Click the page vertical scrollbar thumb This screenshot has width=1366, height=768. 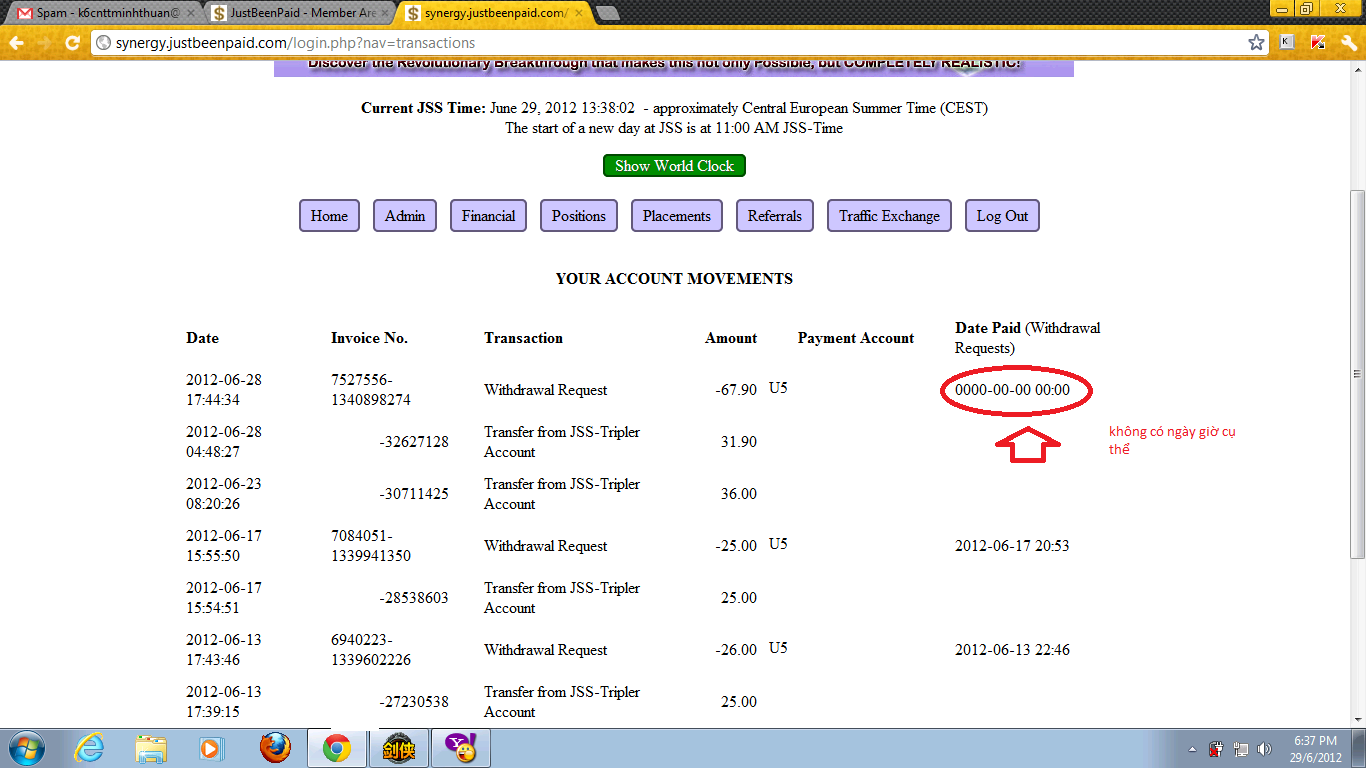pyautogui.click(x=1357, y=374)
